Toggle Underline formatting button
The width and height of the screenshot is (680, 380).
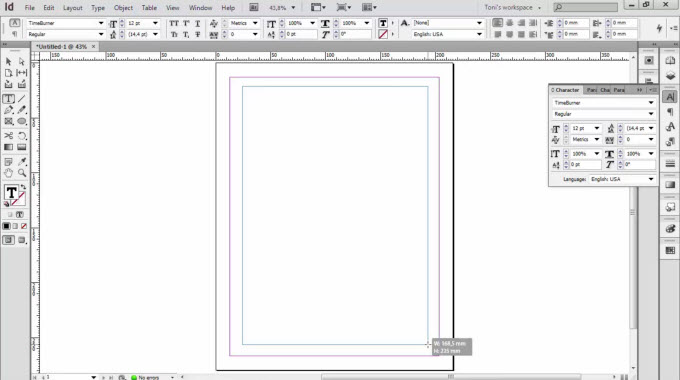point(197,23)
